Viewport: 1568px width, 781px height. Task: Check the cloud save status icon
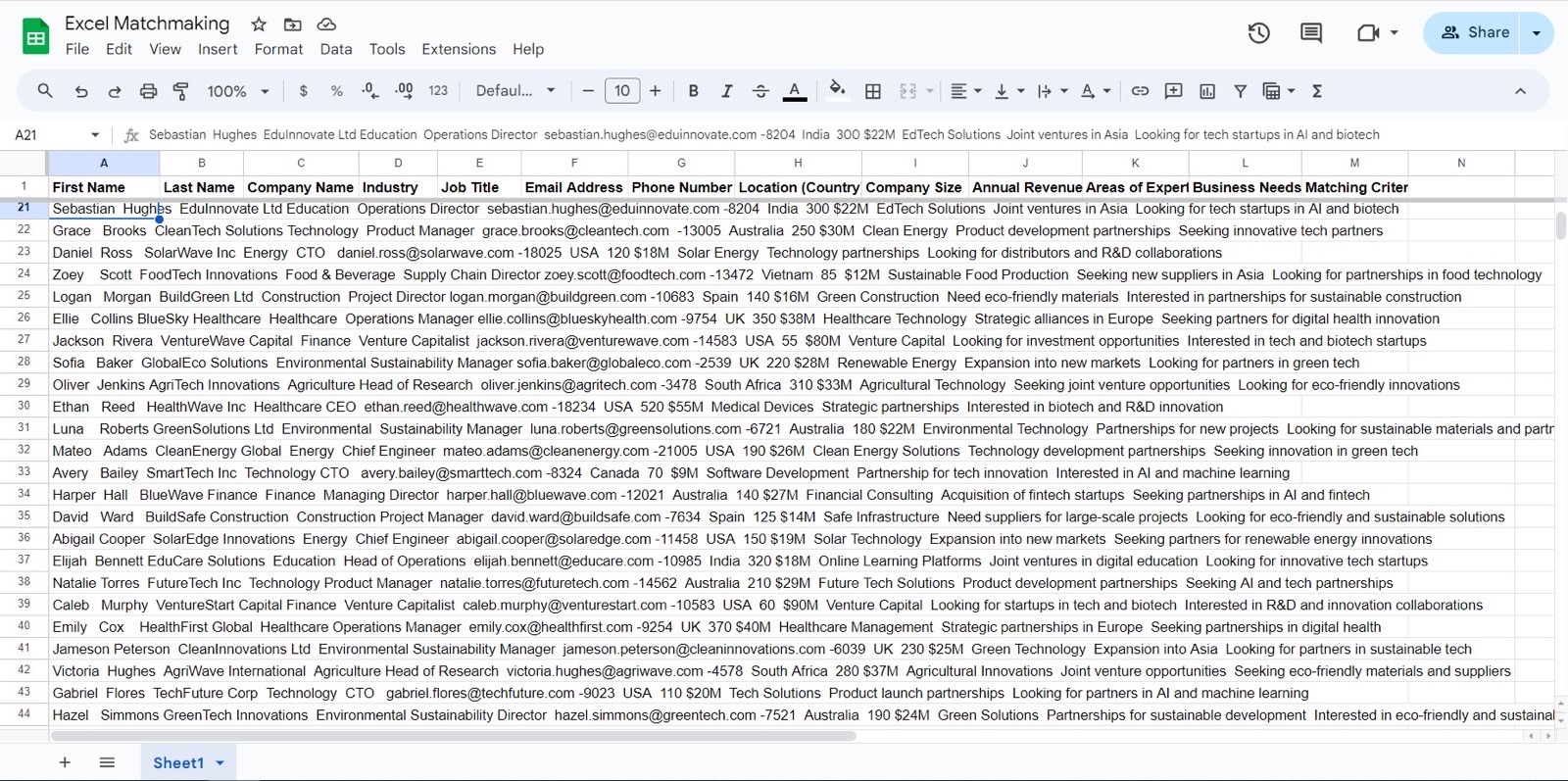pos(326,24)
